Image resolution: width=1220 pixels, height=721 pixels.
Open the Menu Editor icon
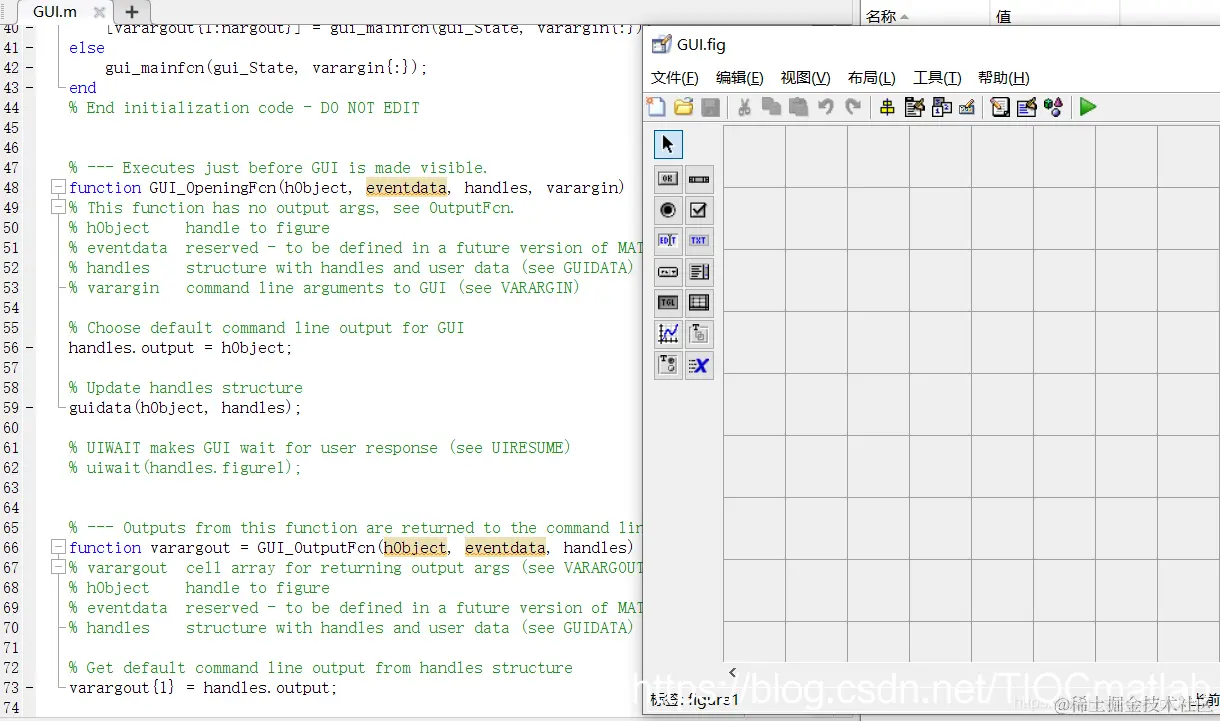tap(914, 107)
